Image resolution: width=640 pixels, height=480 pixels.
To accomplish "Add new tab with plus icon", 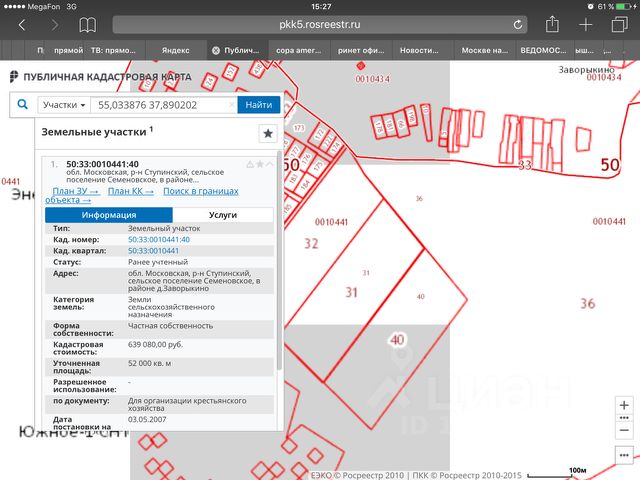I will tap(585, 25).
